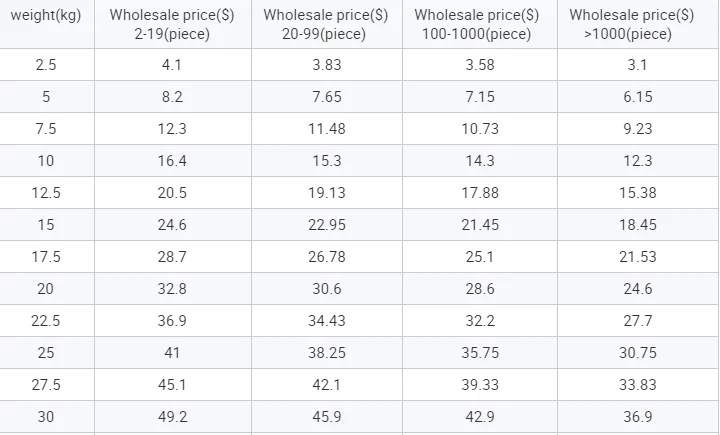This screenshot has width=720, height=435.
Task: Select the Wholesale price 2-19(piece) header
Action: point(172,25)
